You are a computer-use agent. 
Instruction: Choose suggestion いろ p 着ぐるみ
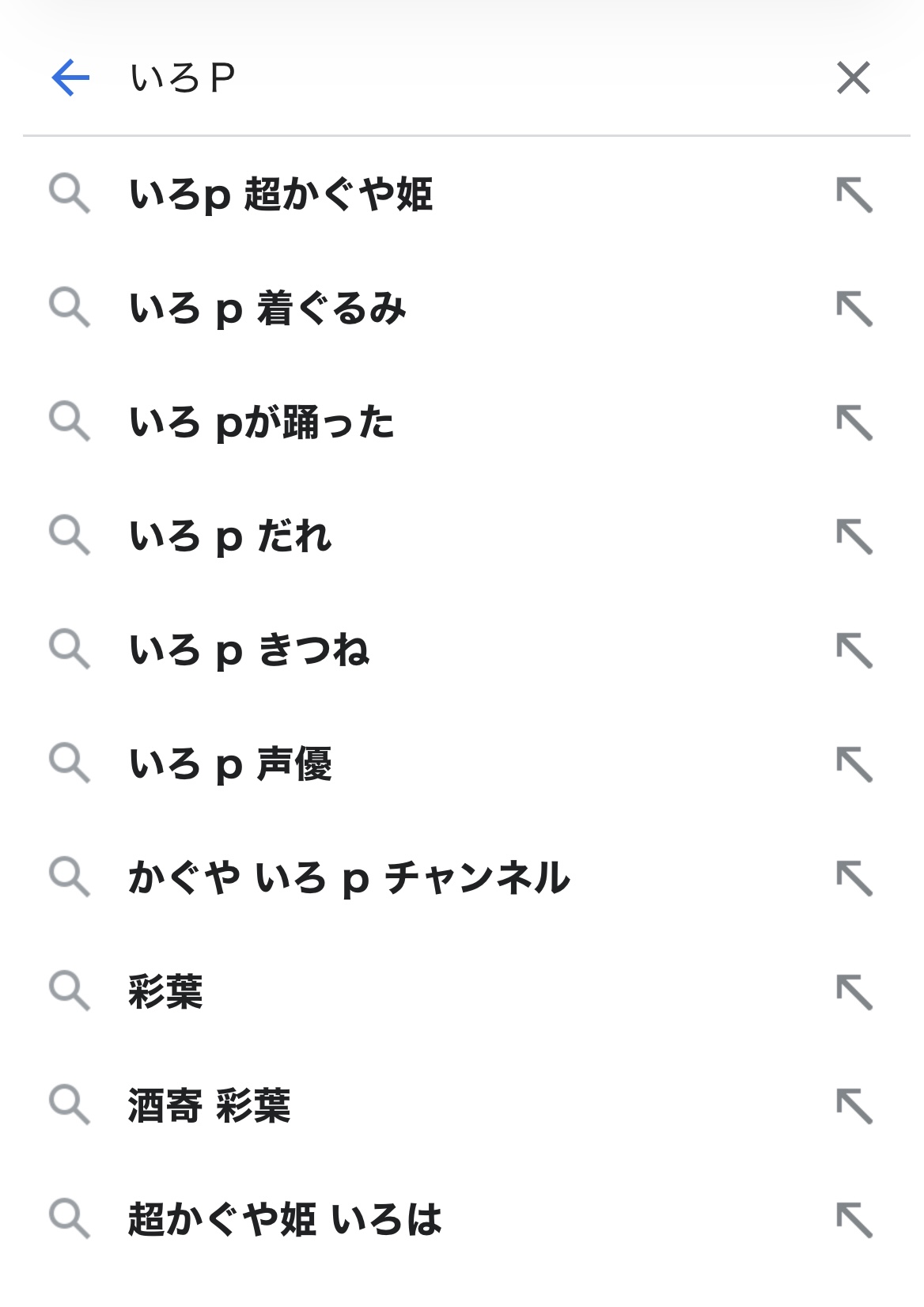[x=267, y=309]
